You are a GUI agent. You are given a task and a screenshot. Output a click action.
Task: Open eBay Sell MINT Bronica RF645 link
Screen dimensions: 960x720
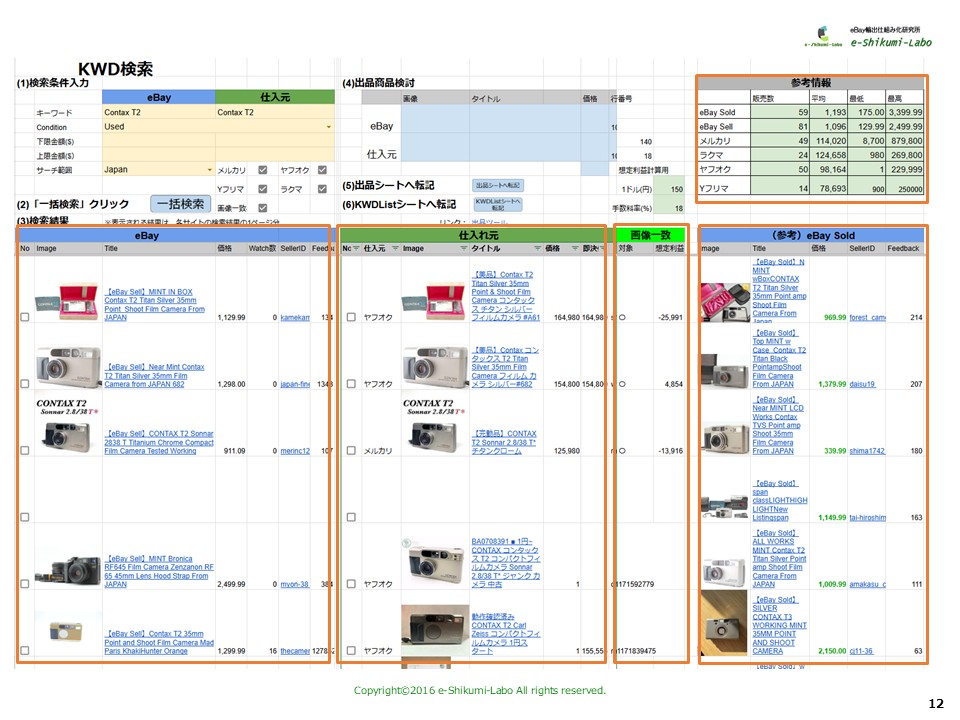[159, 571]
